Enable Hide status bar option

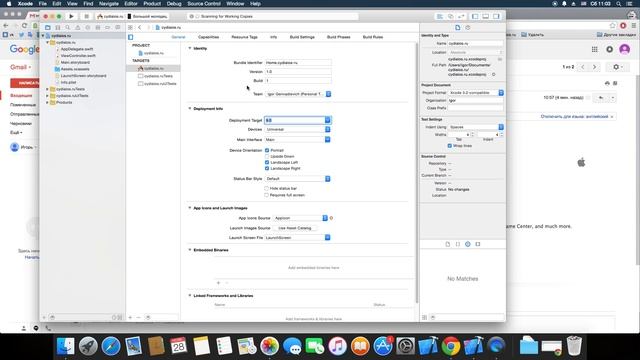pyautogui.click(x=267, y=189)
